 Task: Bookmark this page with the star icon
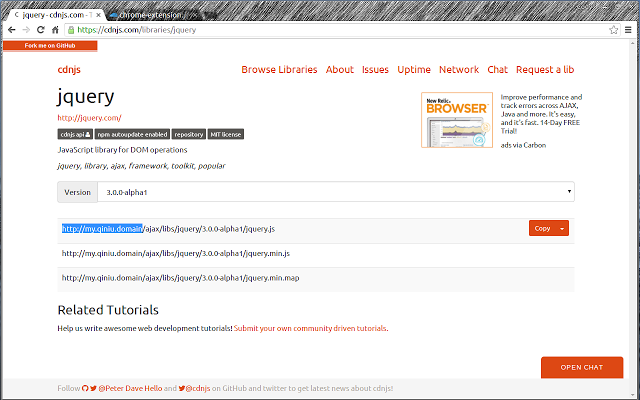(613, 30)
